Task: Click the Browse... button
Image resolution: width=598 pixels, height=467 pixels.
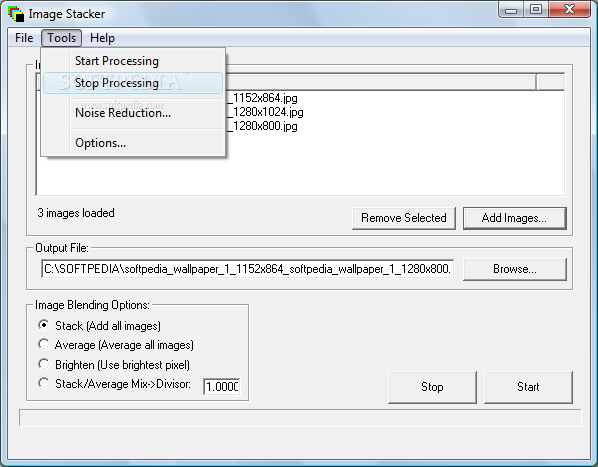Action: 515,269
